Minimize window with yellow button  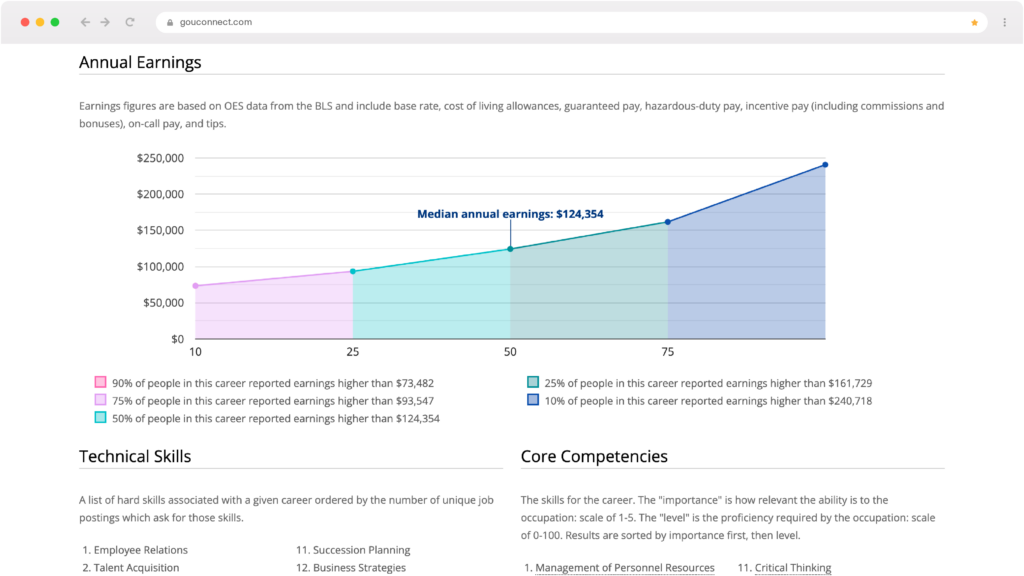click(40, 22)
